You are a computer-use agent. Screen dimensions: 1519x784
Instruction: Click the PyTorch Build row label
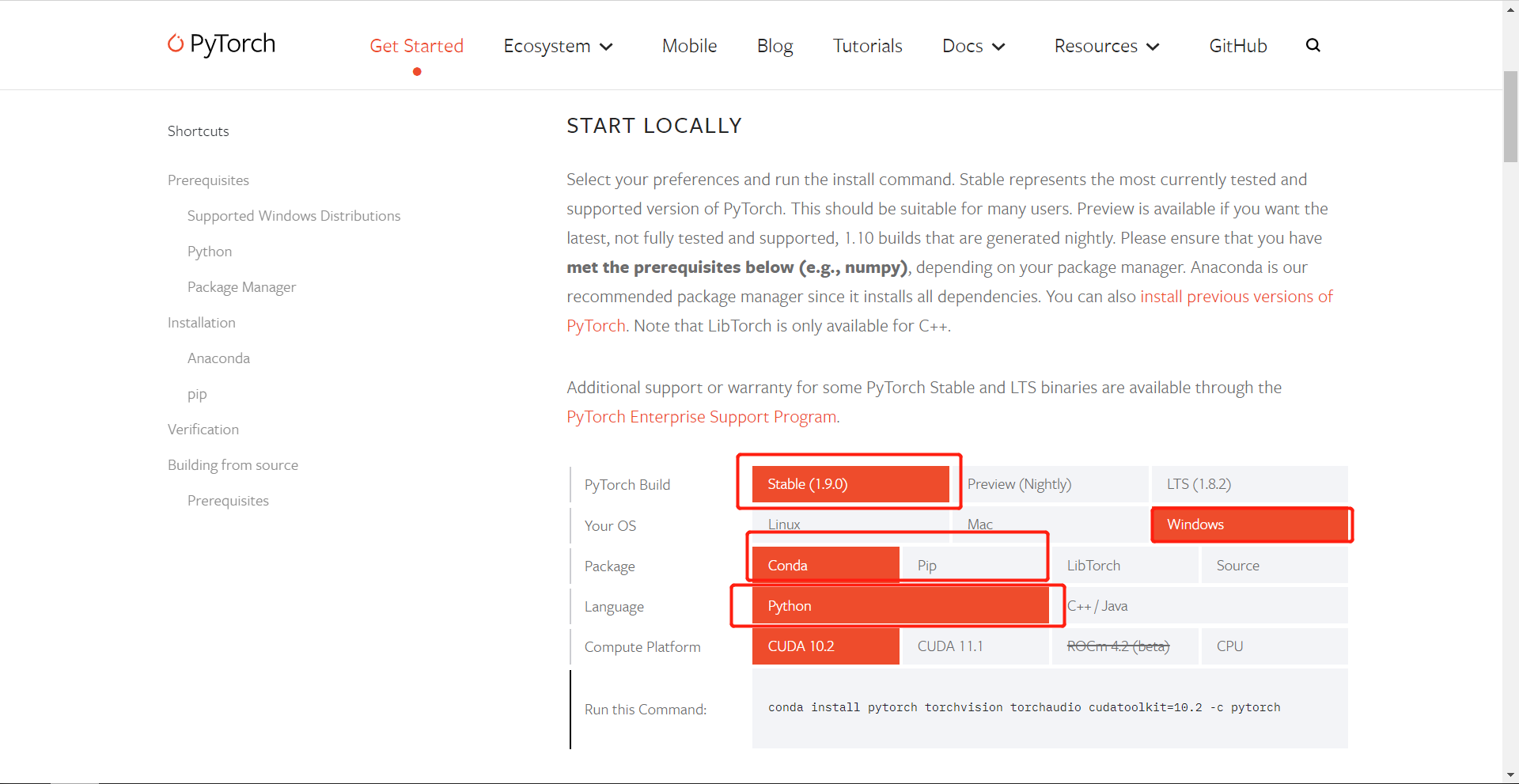coord(627,485)
